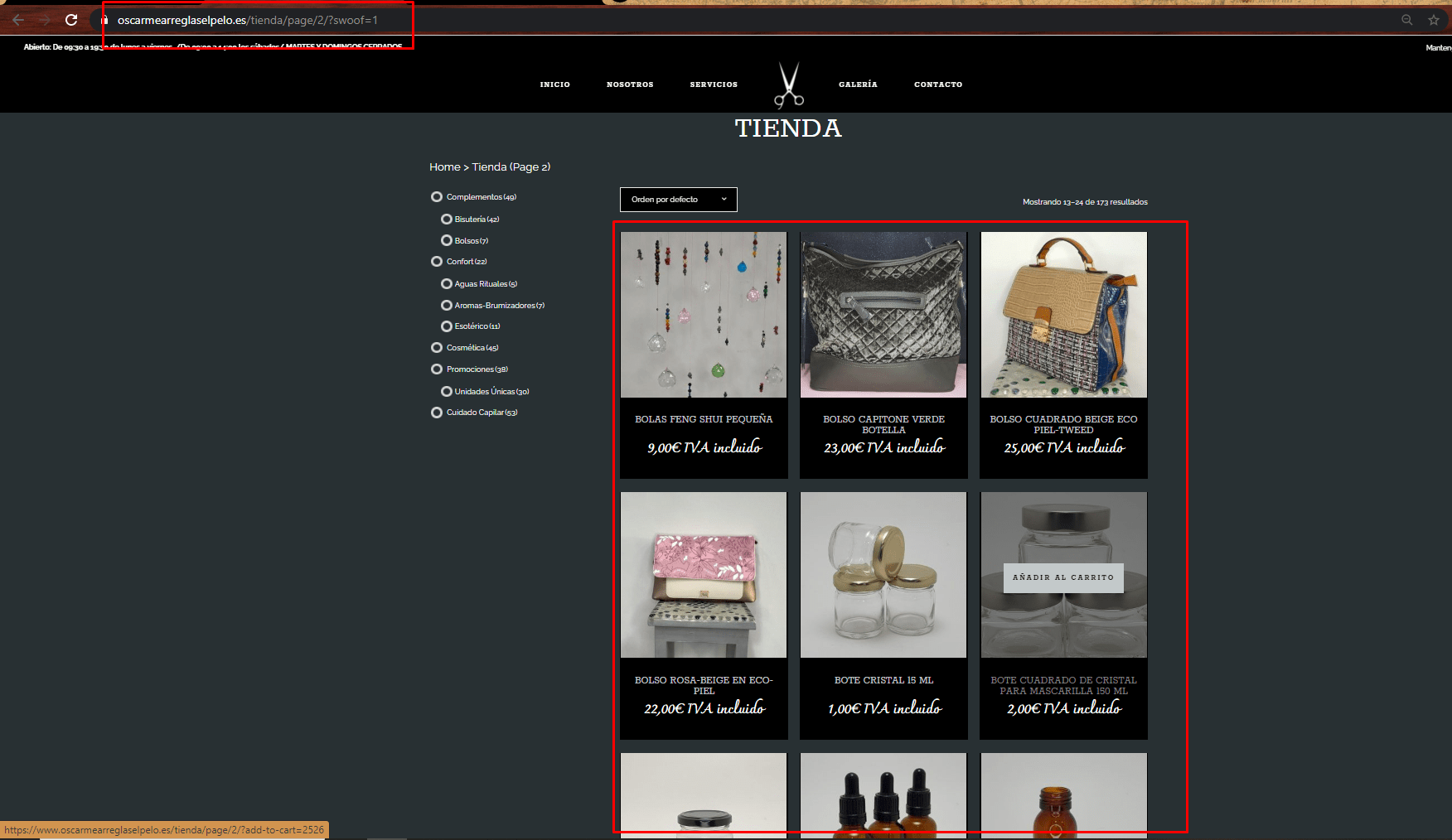The image size is (1452, 840).
Task: Bookmark page with the star icon
Action: [x=1434, y=20]
